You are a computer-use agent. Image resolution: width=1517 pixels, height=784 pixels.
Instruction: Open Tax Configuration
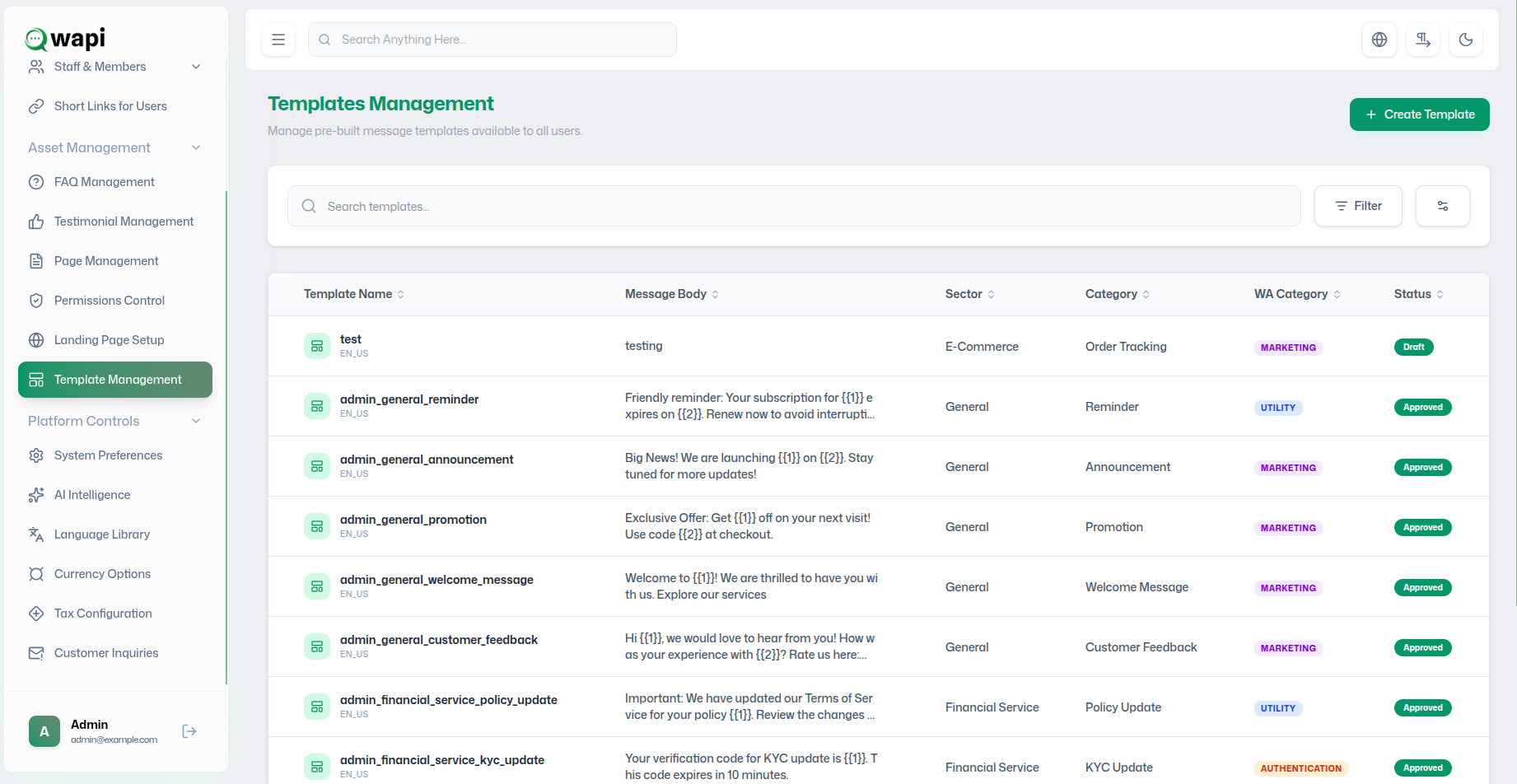[x=115, y=614]
